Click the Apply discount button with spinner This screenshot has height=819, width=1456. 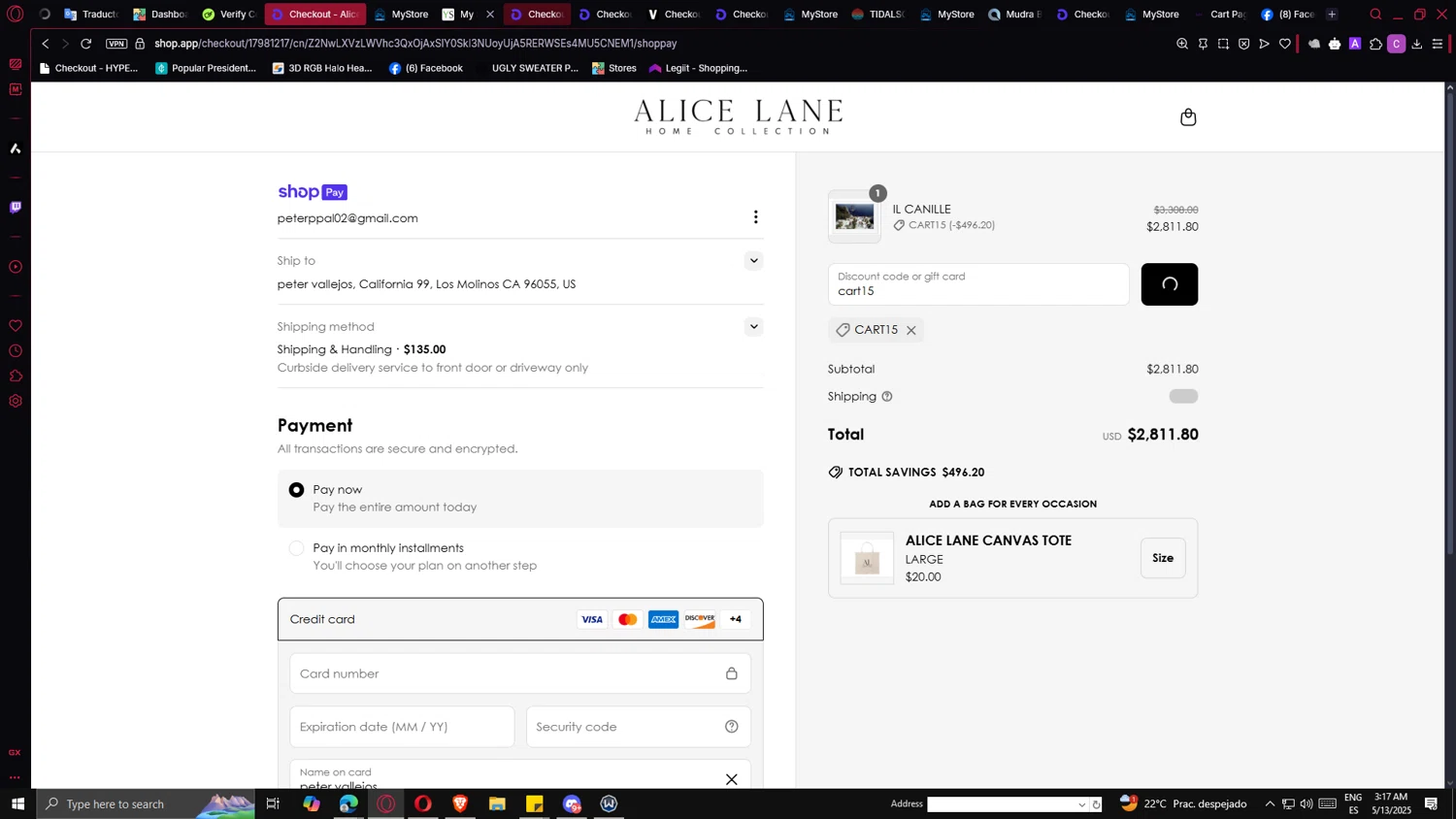(x=1169, y=284)
